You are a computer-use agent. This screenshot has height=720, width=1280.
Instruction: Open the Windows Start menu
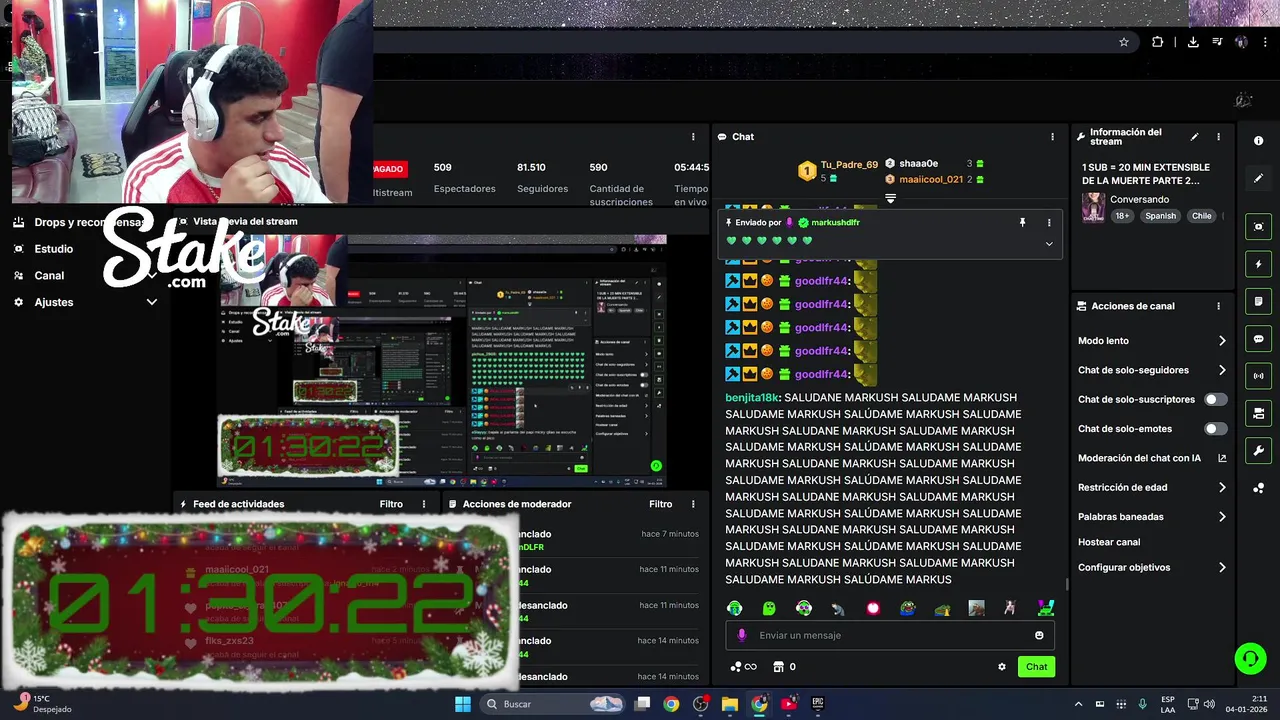(x=463, y=704)
